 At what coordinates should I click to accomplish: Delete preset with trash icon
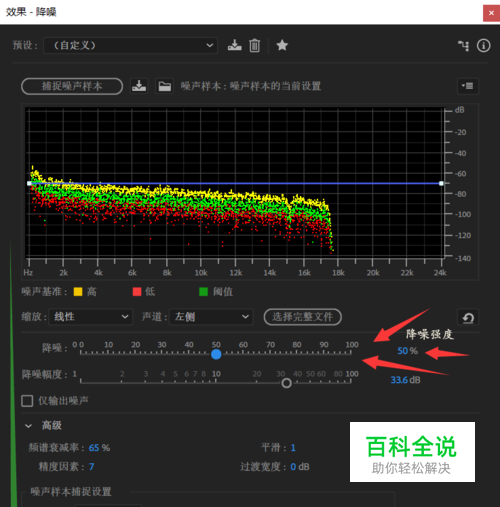point(255,45)
